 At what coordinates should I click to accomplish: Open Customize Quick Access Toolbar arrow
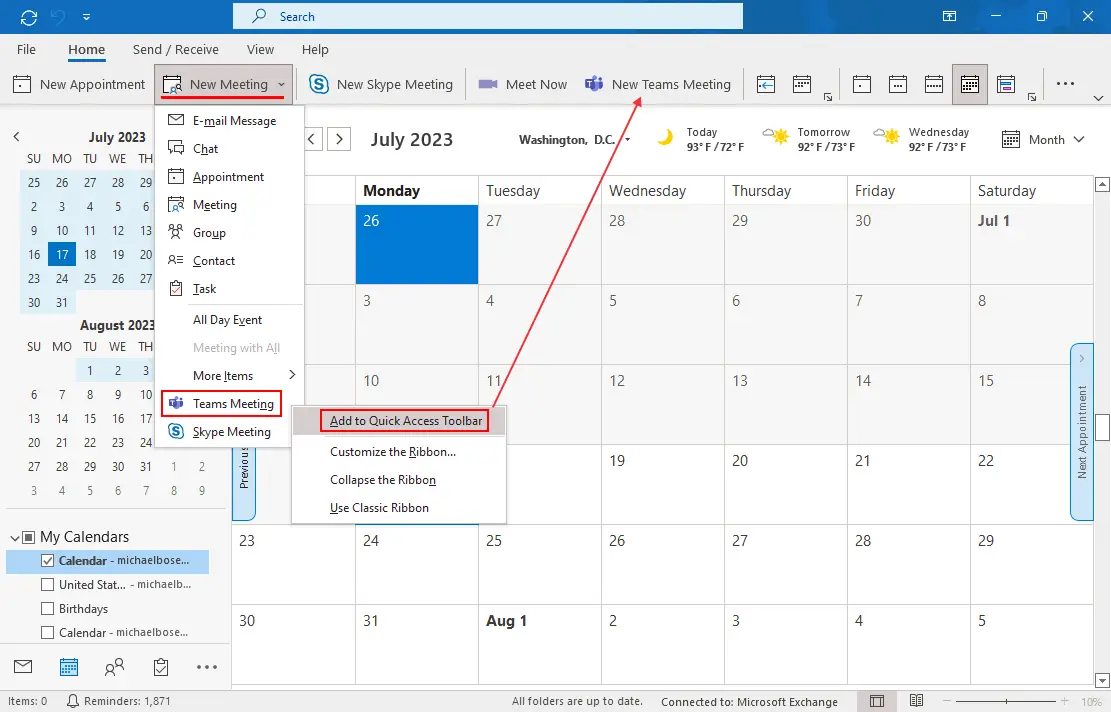click(x=86, y=17)
